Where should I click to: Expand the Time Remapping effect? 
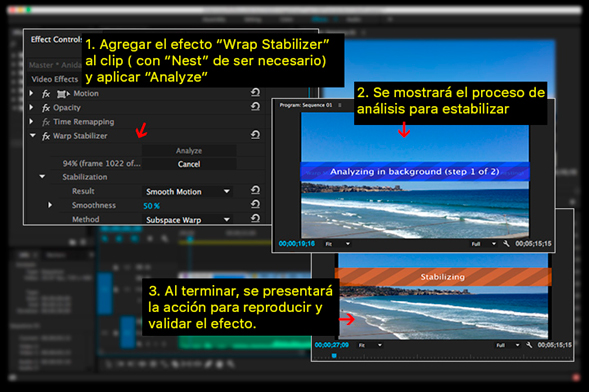point(32,122)
